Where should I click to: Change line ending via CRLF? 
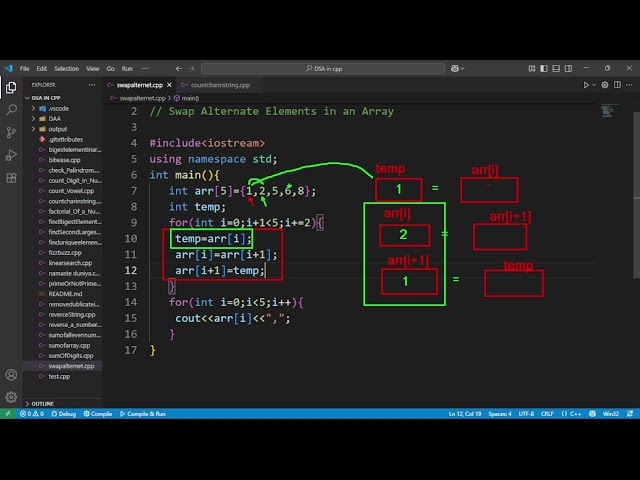(x=547, y=413)
